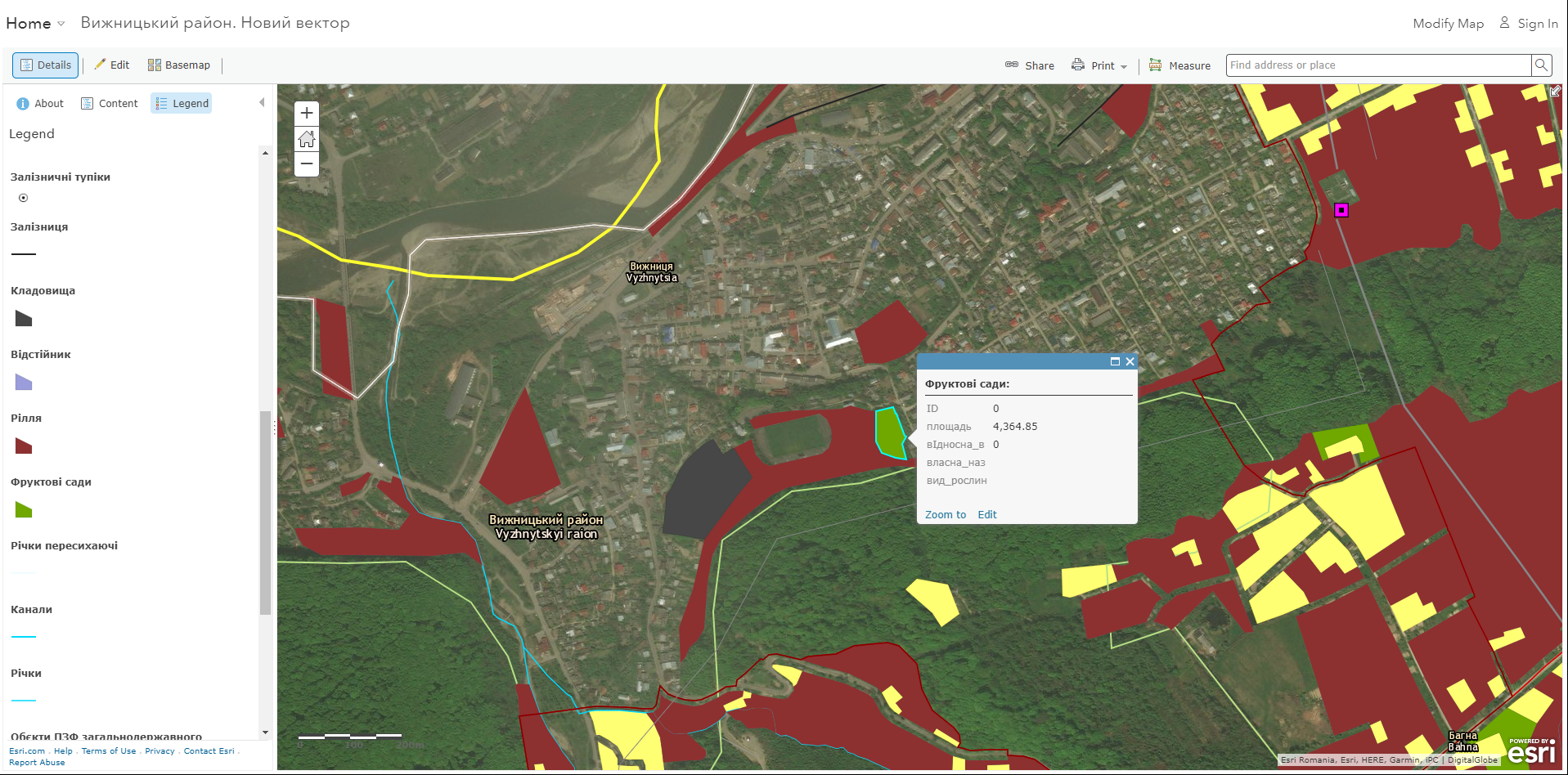
Task: Maximize the Фруктові сади popup
Action: pyautogui.click(x=1115, y=361)
